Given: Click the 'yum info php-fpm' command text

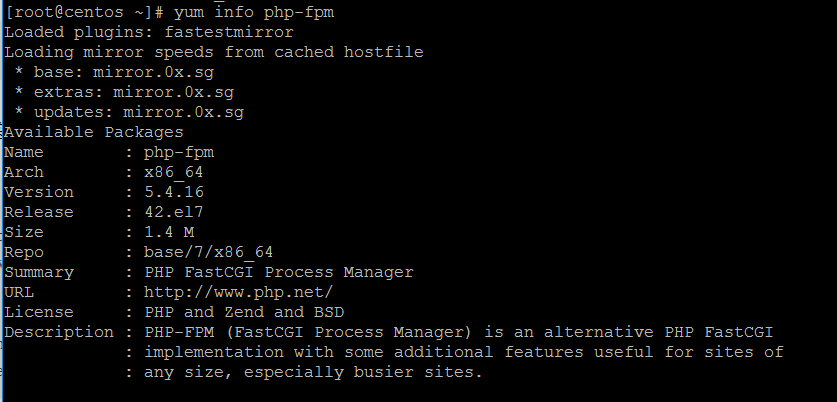Looking at the screenshot, I should coord(254,12).
